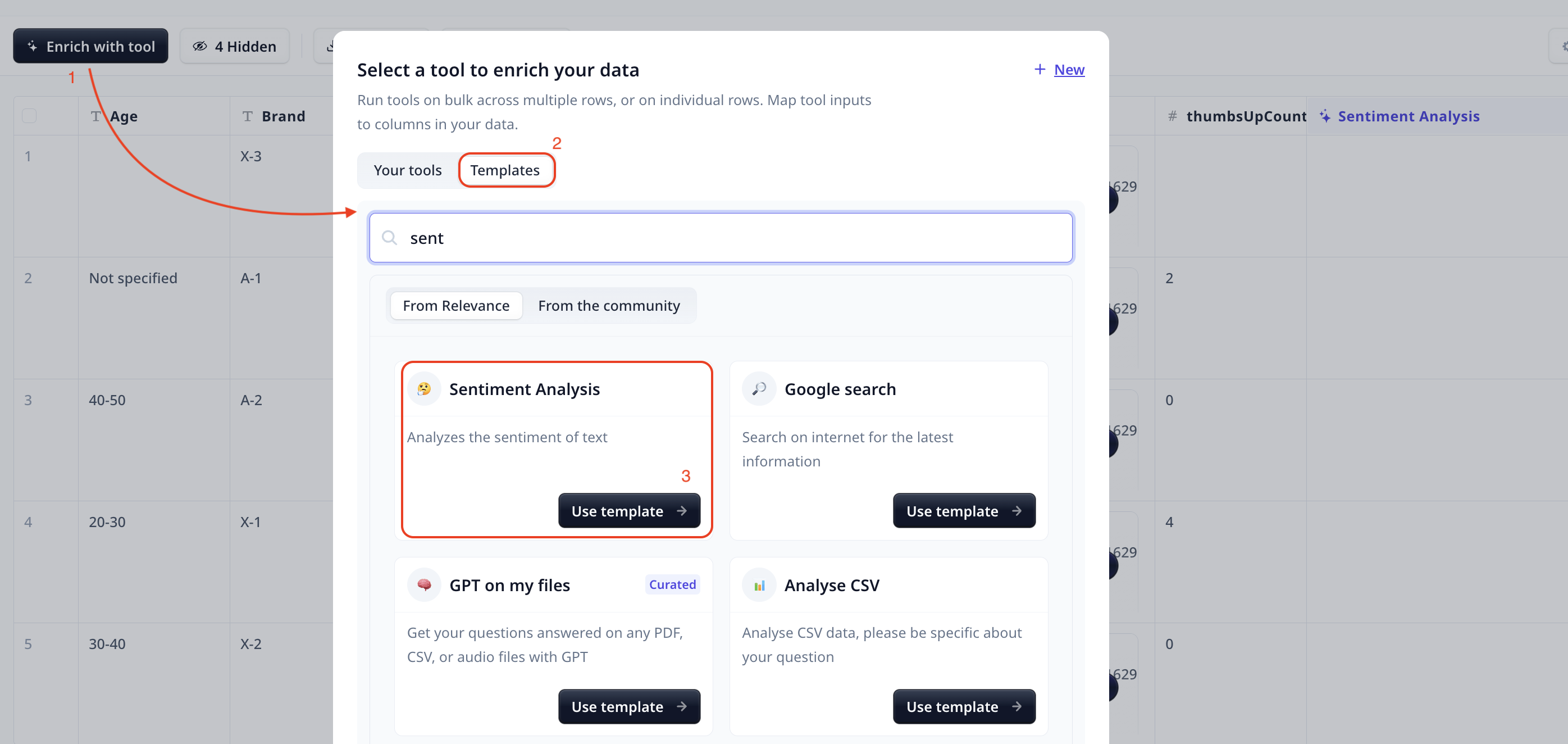
Task: Click the GPT on my files brain icon
Action: (x=424, y=584)
